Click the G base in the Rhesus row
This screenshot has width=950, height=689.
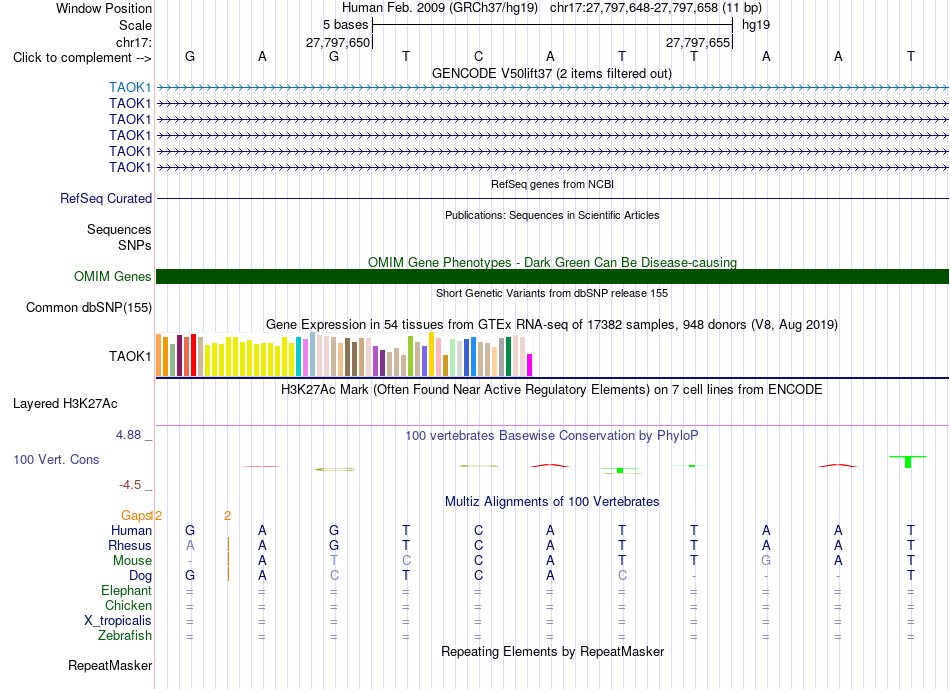point(334,545)
